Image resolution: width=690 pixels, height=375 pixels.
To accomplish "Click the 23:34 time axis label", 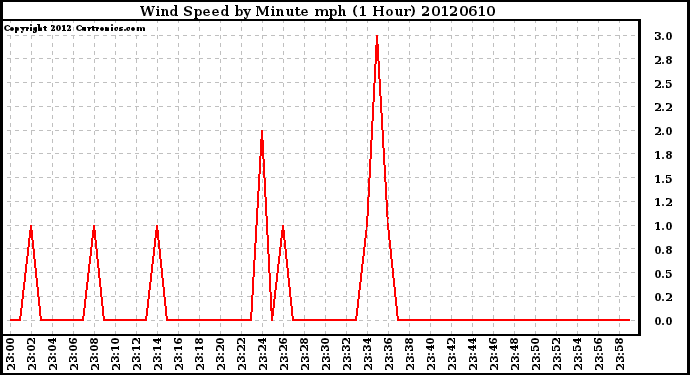I will 367,354.
